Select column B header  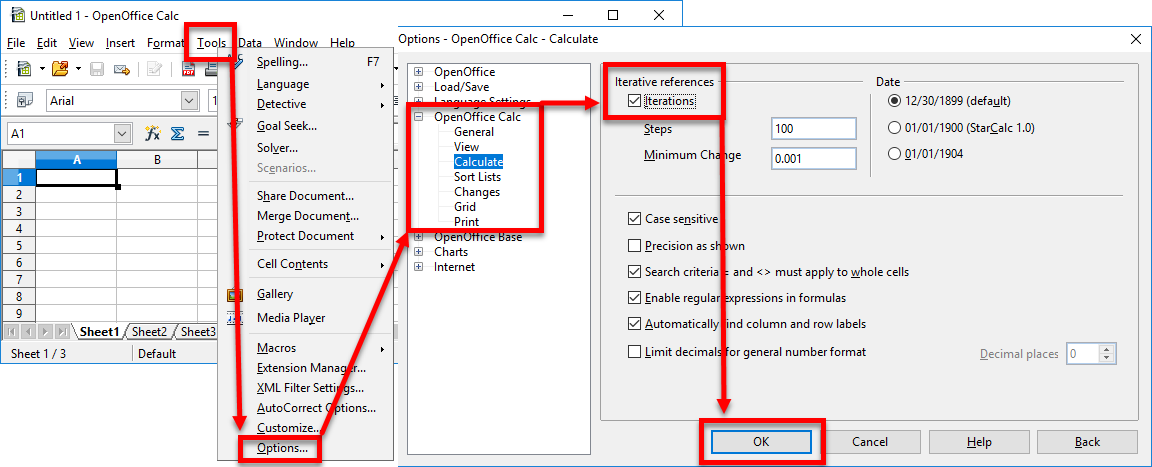click(x=157, y=159)
